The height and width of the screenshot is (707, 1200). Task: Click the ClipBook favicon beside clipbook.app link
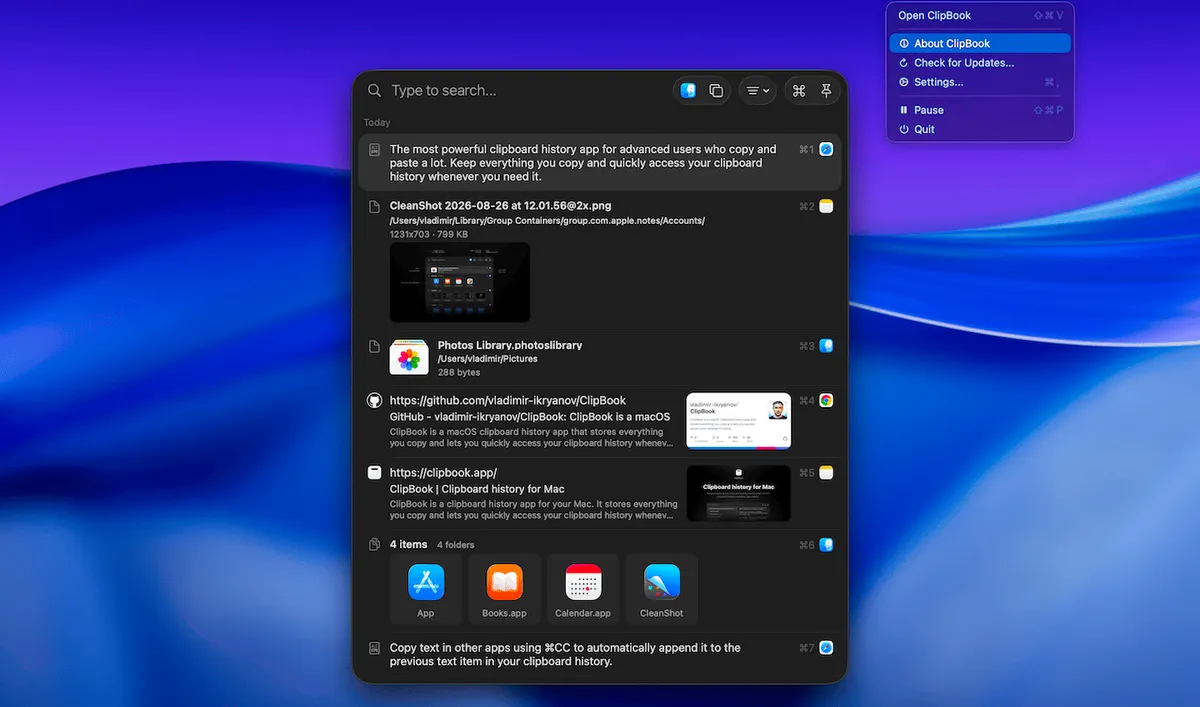tap(374, 472)
